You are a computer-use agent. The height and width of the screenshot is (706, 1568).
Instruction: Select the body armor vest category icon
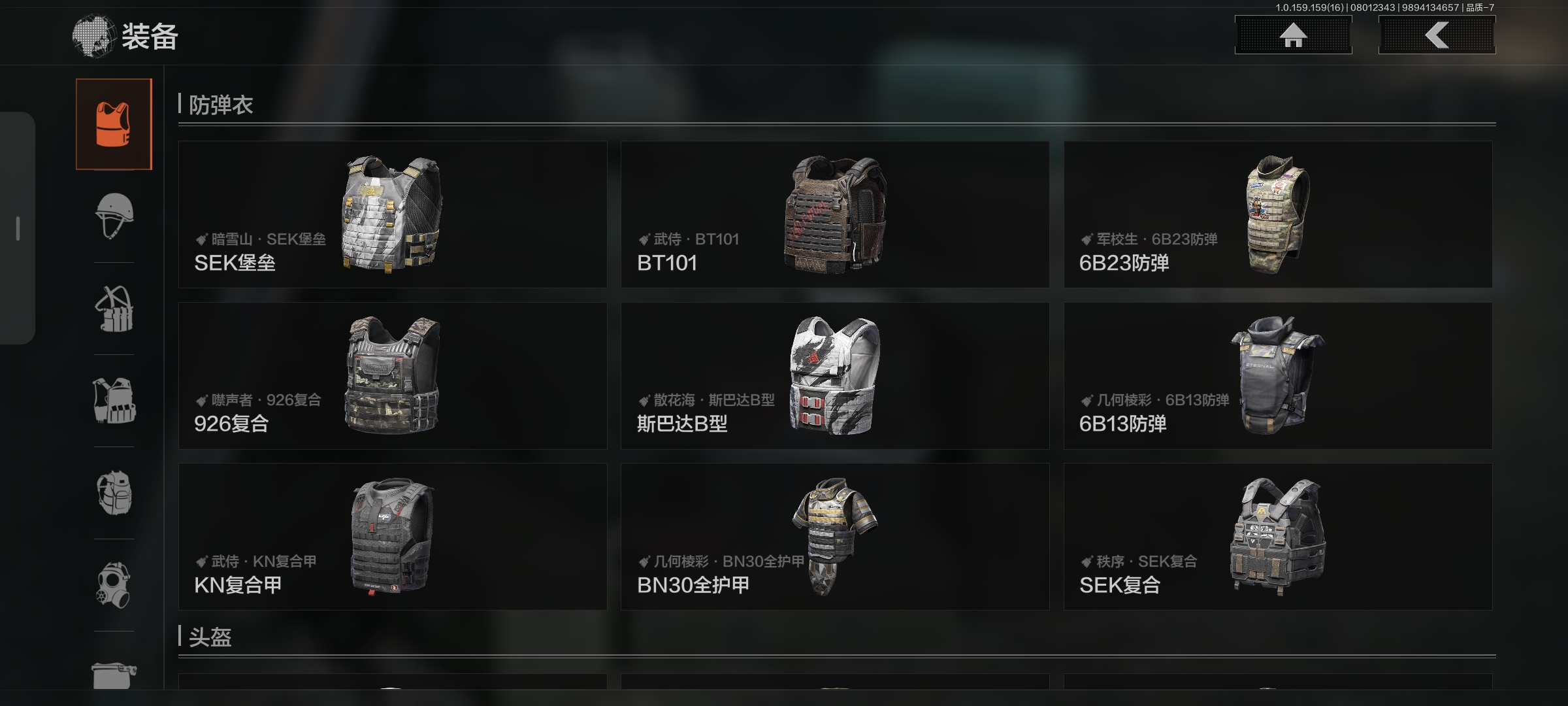(114, 124)
